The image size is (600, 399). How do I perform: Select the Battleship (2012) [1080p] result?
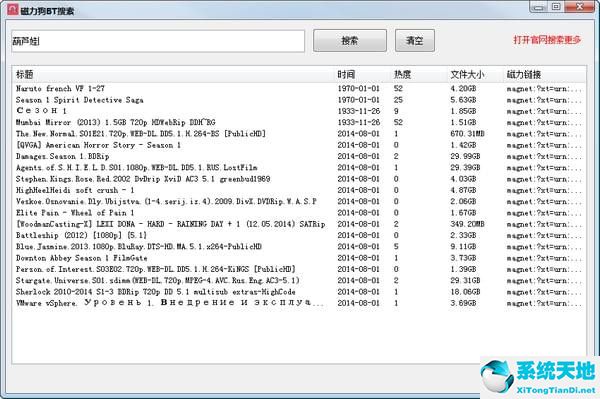pyautogui.click(x=298, y=235)
